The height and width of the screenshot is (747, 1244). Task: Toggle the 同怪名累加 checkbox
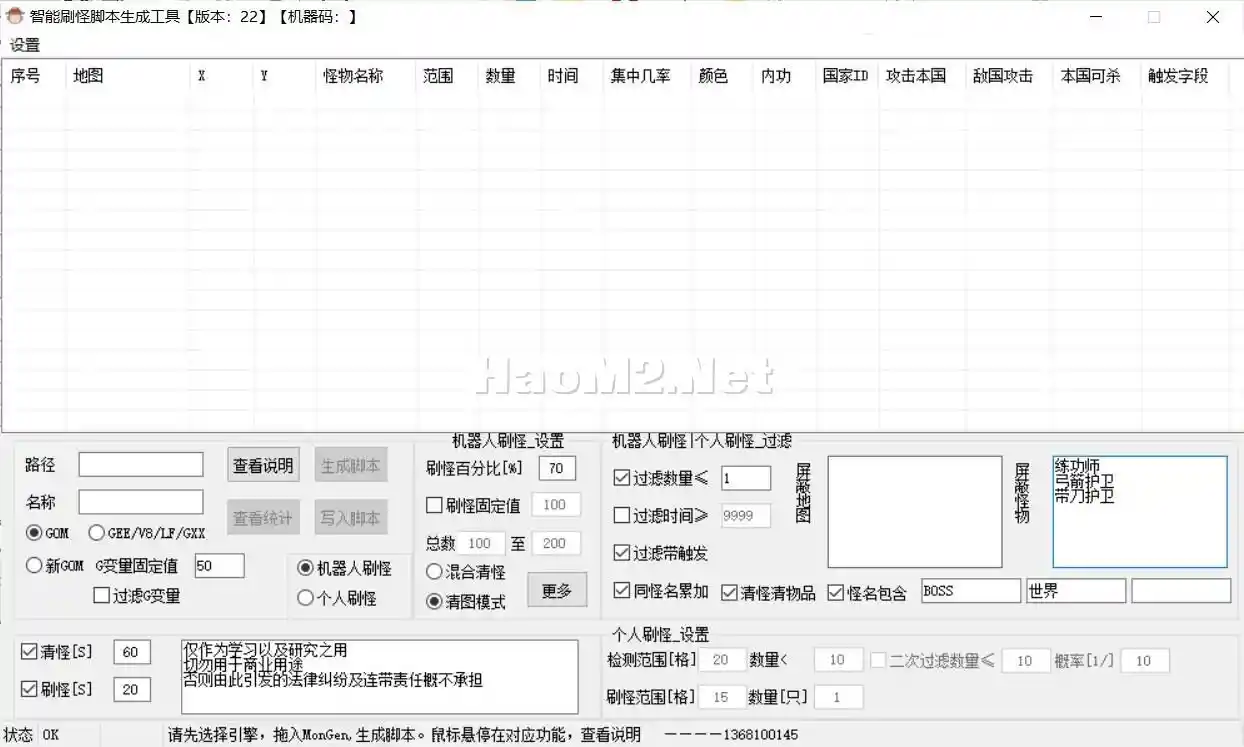click(661, 591)
